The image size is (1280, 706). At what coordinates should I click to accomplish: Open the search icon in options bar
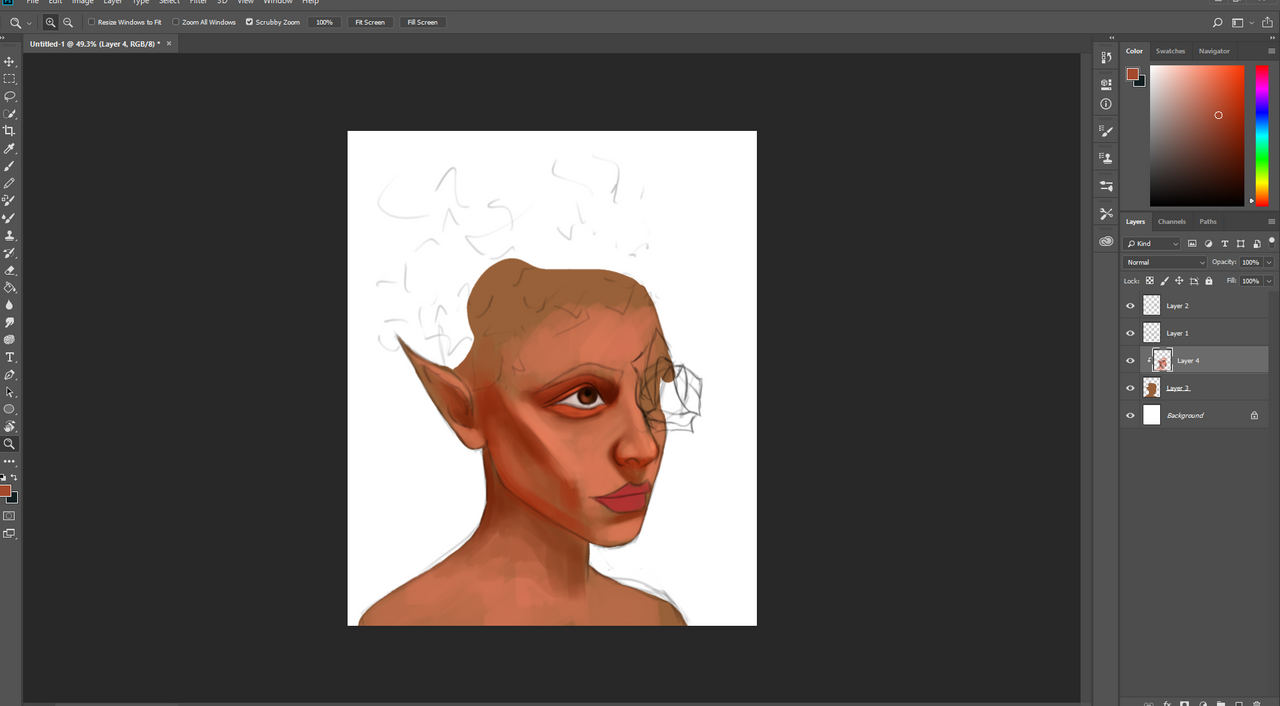point(1217,22)
